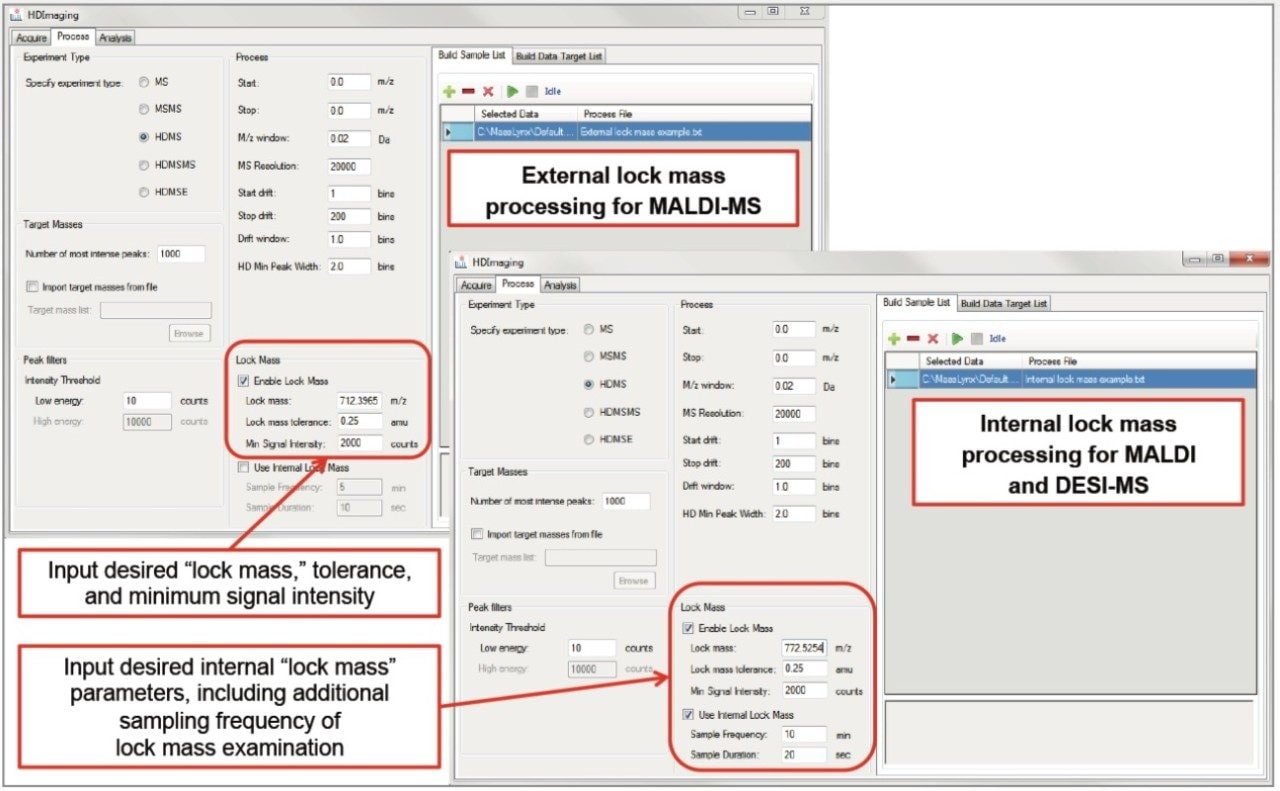
Task: Select MSMS experiment type in back window
Action: tap(144, 109)
